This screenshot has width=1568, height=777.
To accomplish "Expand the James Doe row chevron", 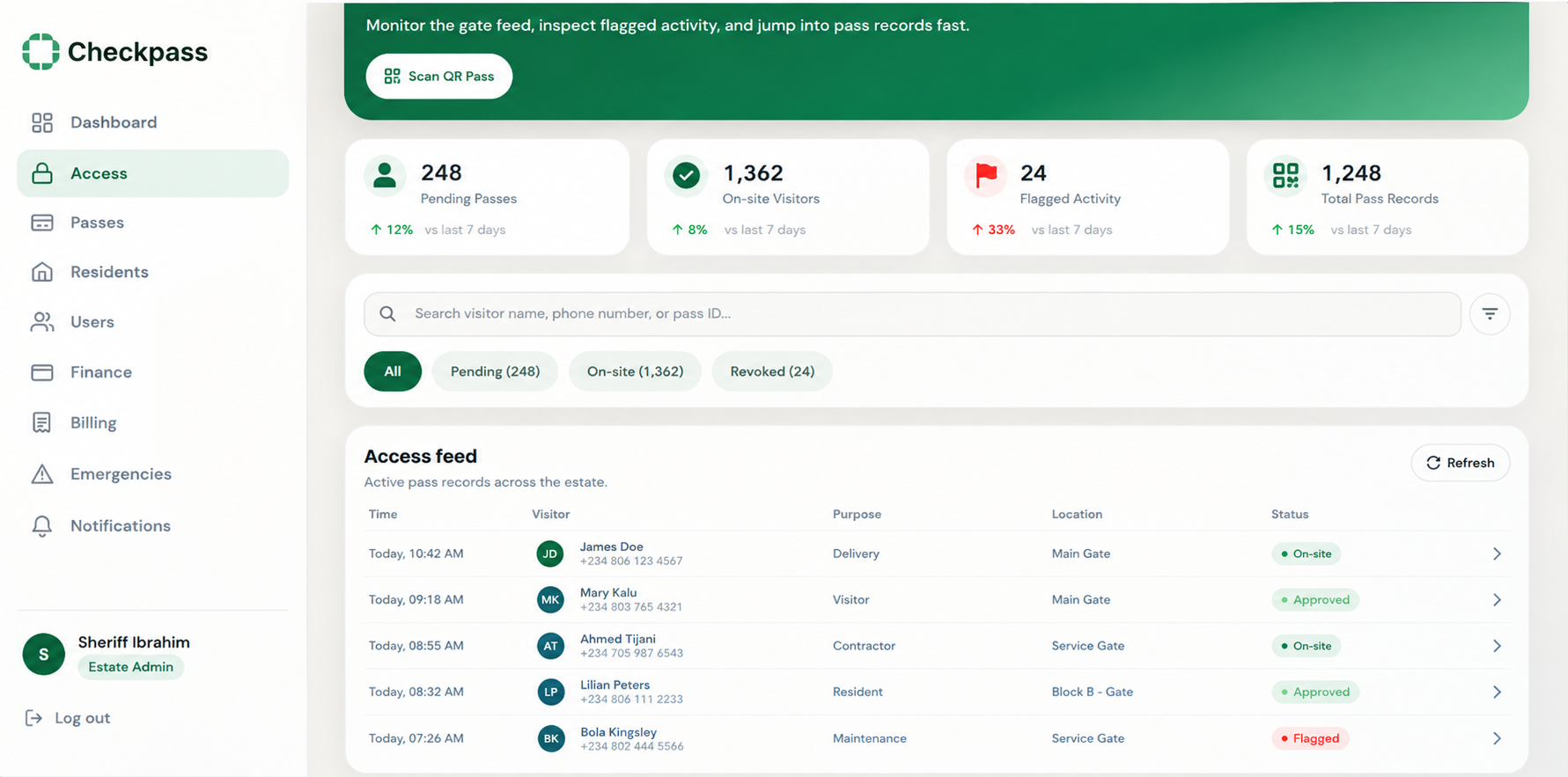I will click(x=1497, y=553).
